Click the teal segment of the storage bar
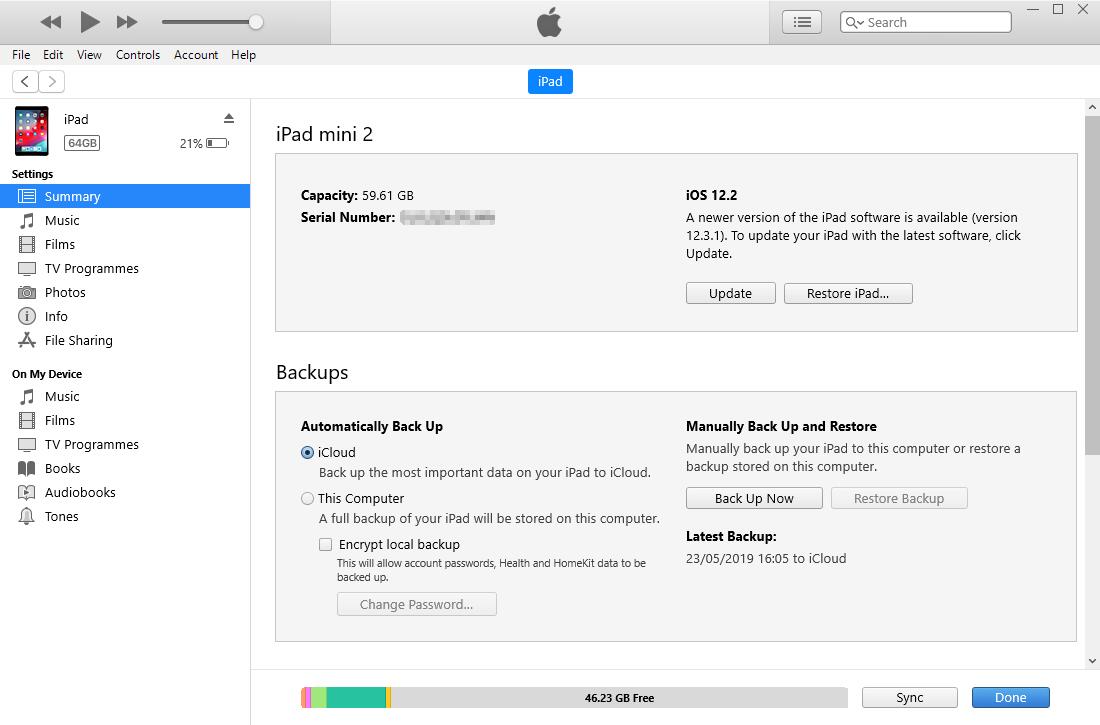Screen dimensions: 1100x725 pos(356,698)
